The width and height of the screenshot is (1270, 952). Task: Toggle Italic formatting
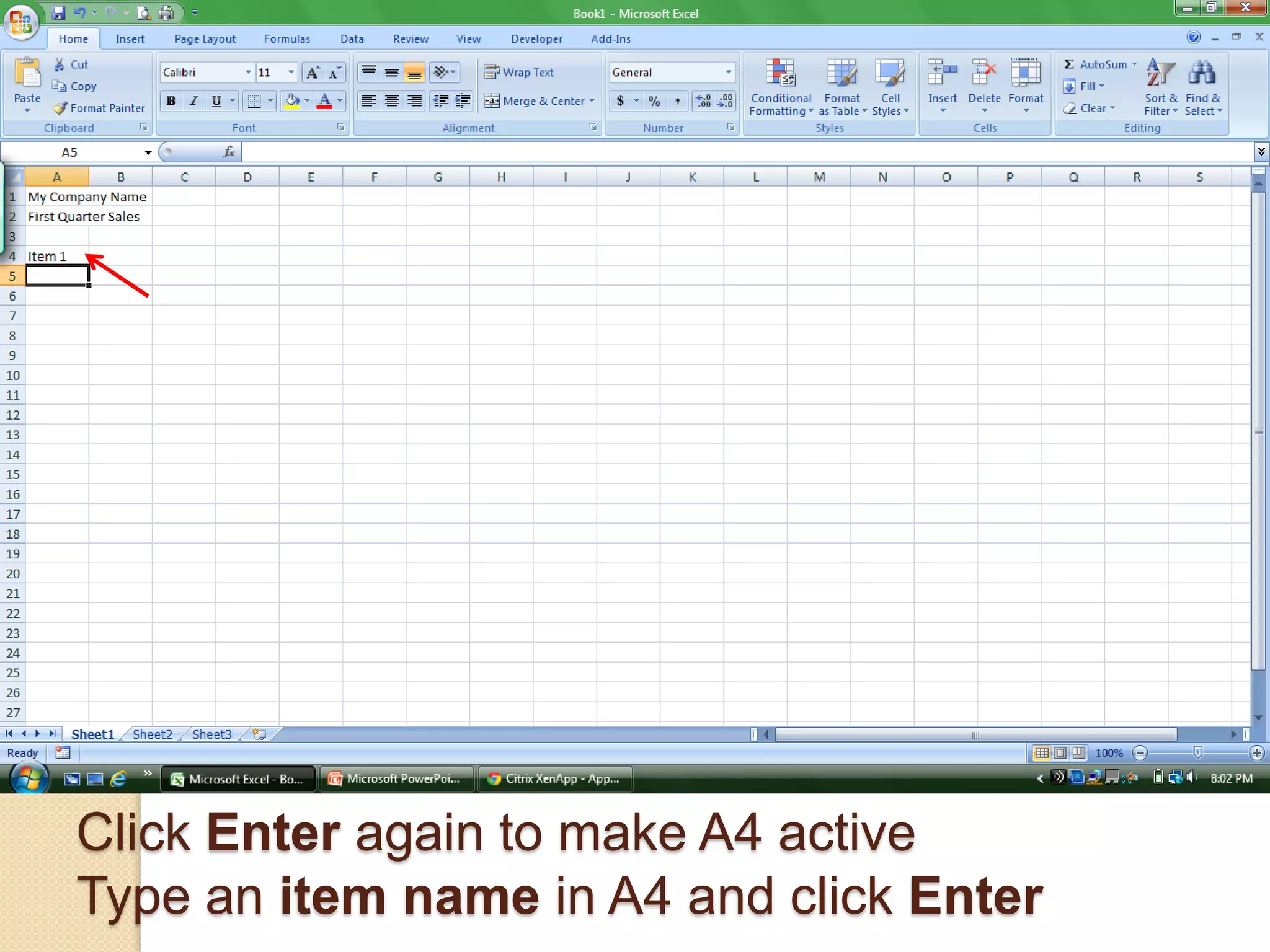(193, 101)
